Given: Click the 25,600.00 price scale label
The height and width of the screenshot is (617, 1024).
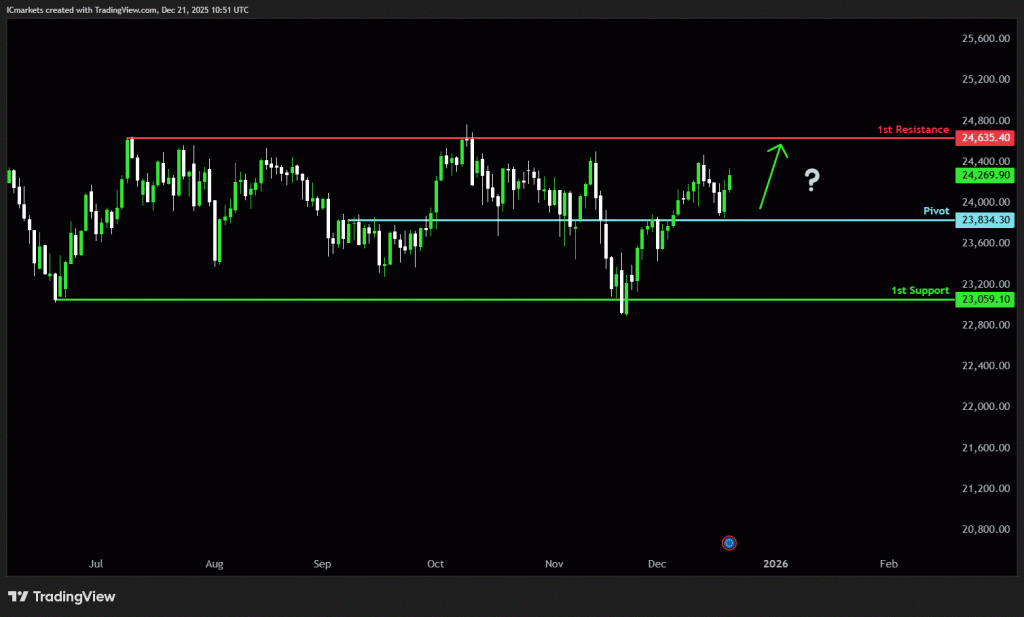Looking at the screenshot, I should coord(984,38).
